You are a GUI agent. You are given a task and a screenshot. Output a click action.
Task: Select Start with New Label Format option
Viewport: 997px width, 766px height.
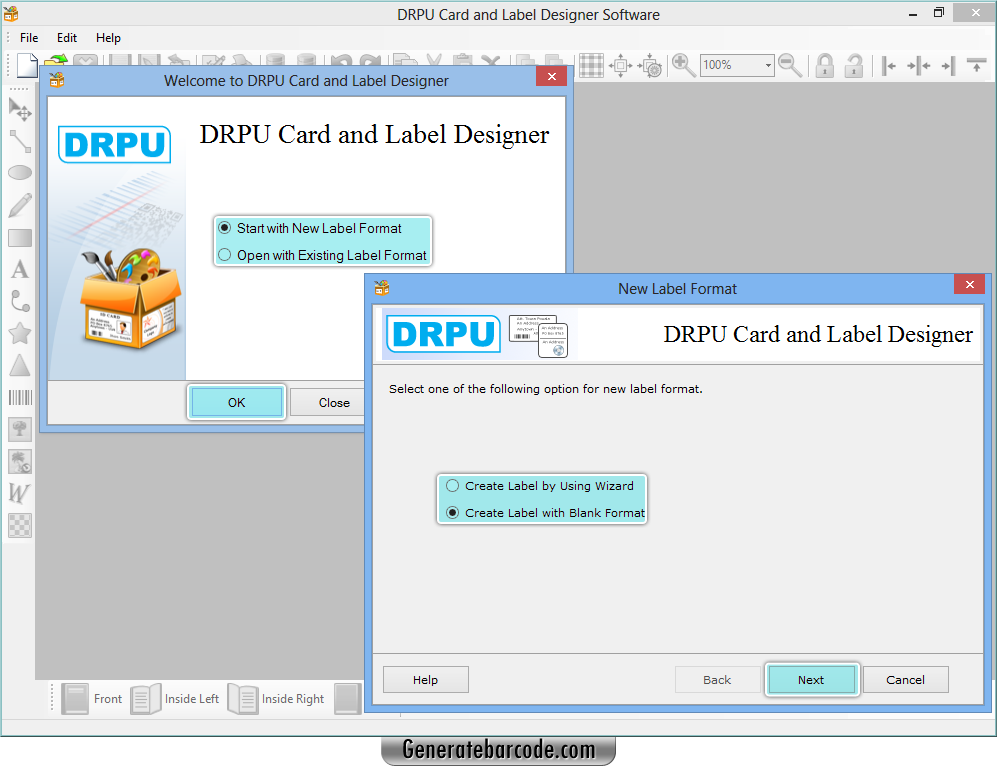[312, 228]
